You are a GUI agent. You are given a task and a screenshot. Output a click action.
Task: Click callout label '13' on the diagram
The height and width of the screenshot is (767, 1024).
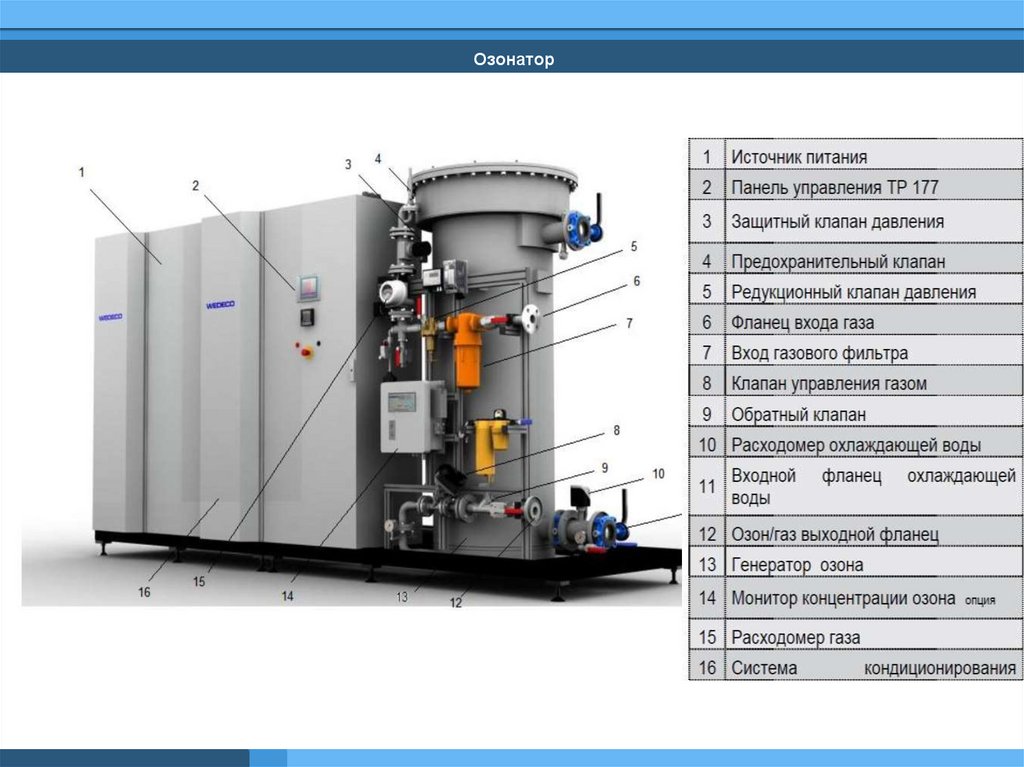[x=402, y=596]
